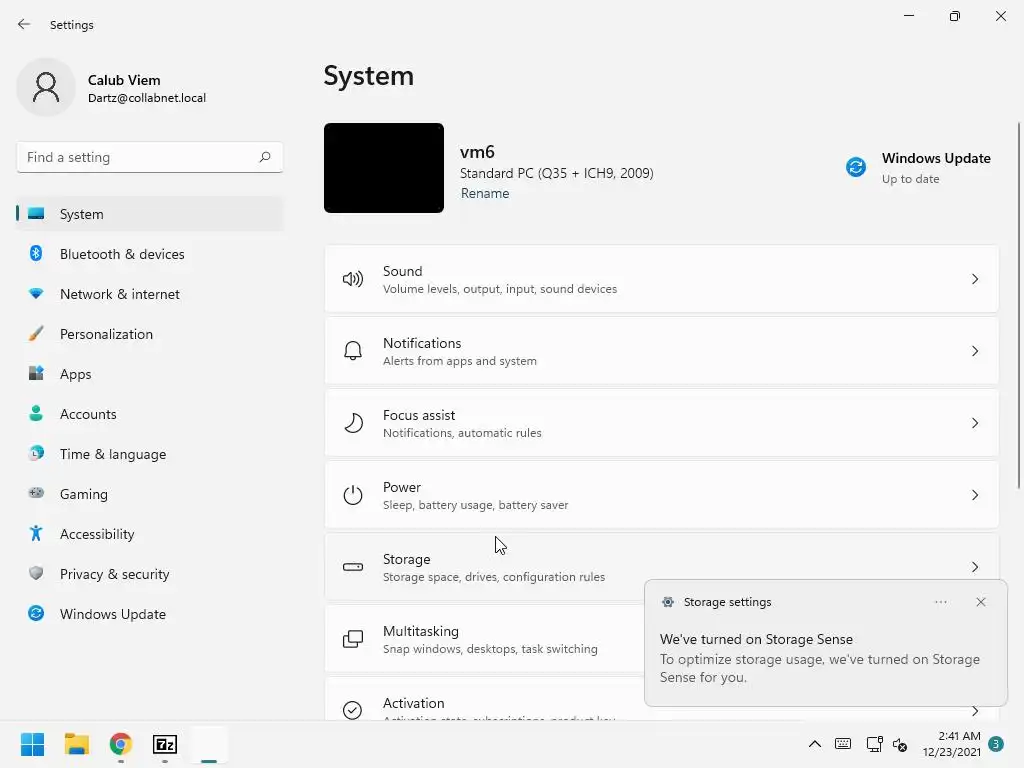
Task: Click the network tray icon
Action: pyautogui.click(x=874, y=744)
